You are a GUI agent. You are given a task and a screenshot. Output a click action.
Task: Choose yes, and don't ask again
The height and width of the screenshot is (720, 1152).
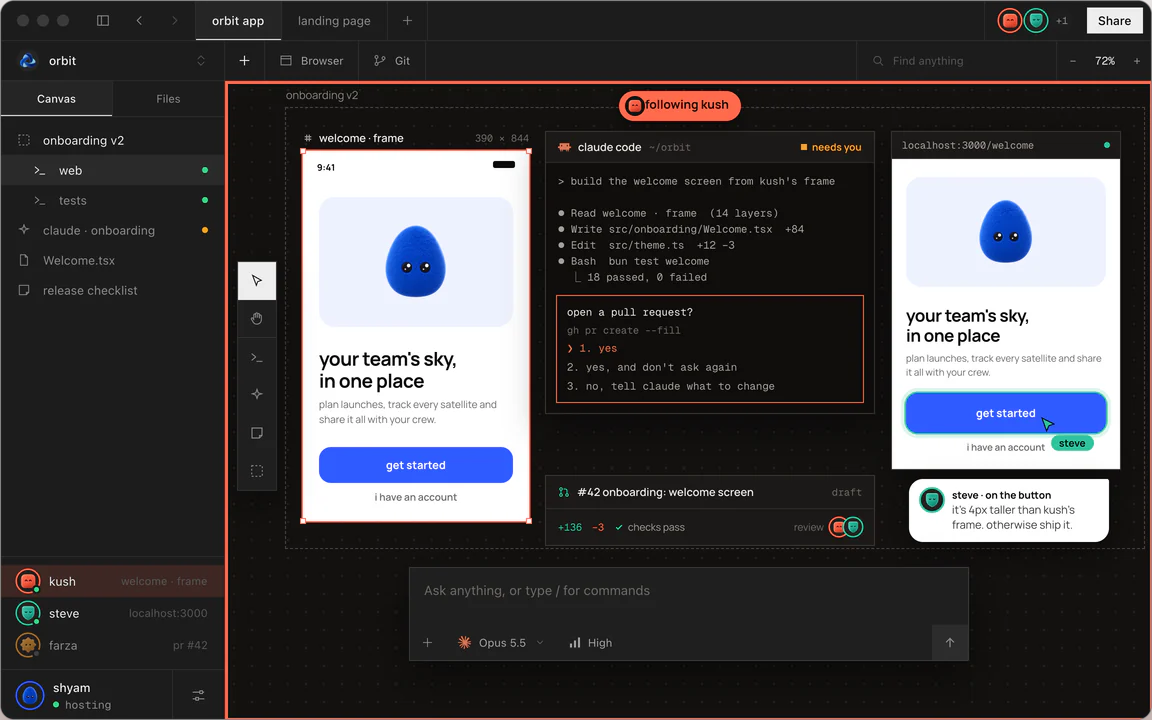(x=652, y=367)
